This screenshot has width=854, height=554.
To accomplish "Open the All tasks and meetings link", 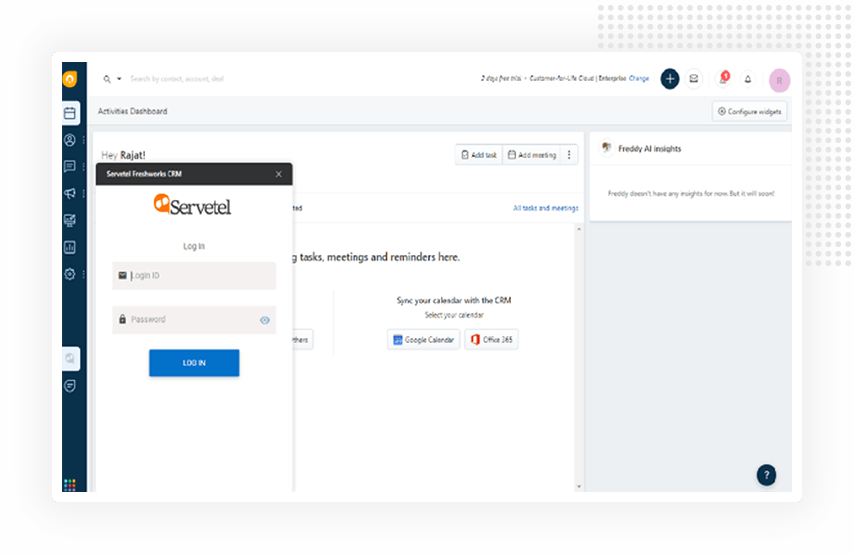I will [x=546, y=208].
